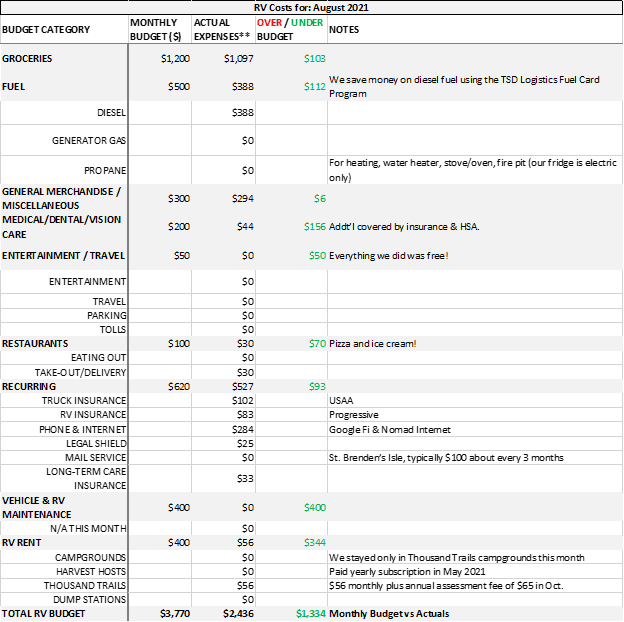Click the GENERATOR GAS subcategory cell
Viewport: 624px width, 622px height.
click(x=89, y=141)
